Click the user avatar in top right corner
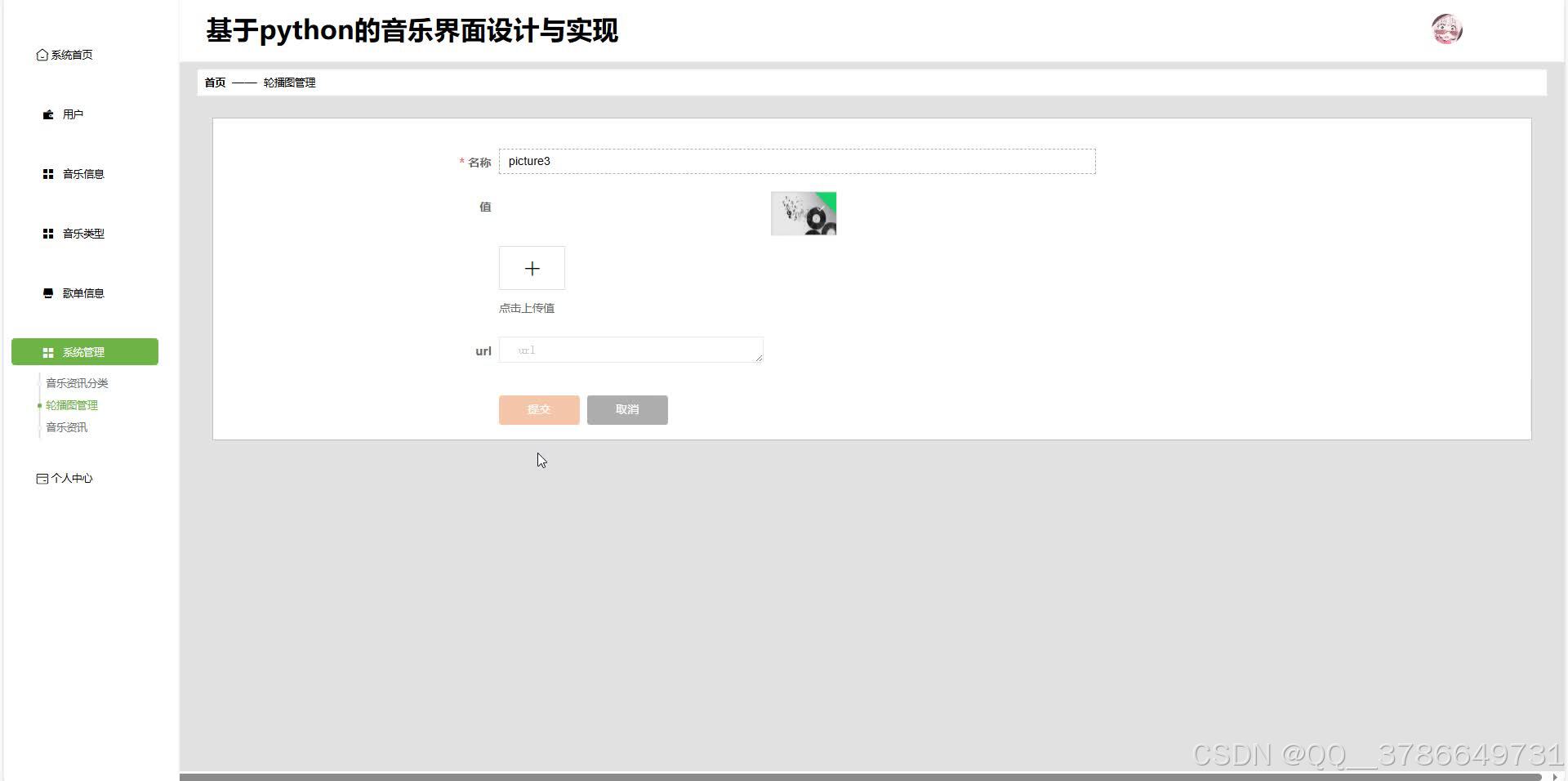1568x781 pixels. pyautogui.click(x=1446, y=29)
